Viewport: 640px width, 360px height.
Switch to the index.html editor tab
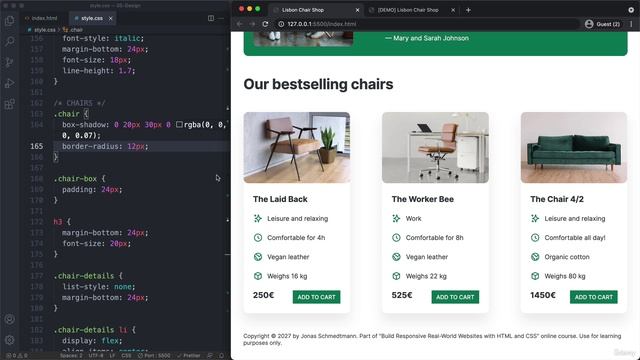pos(41,18)
